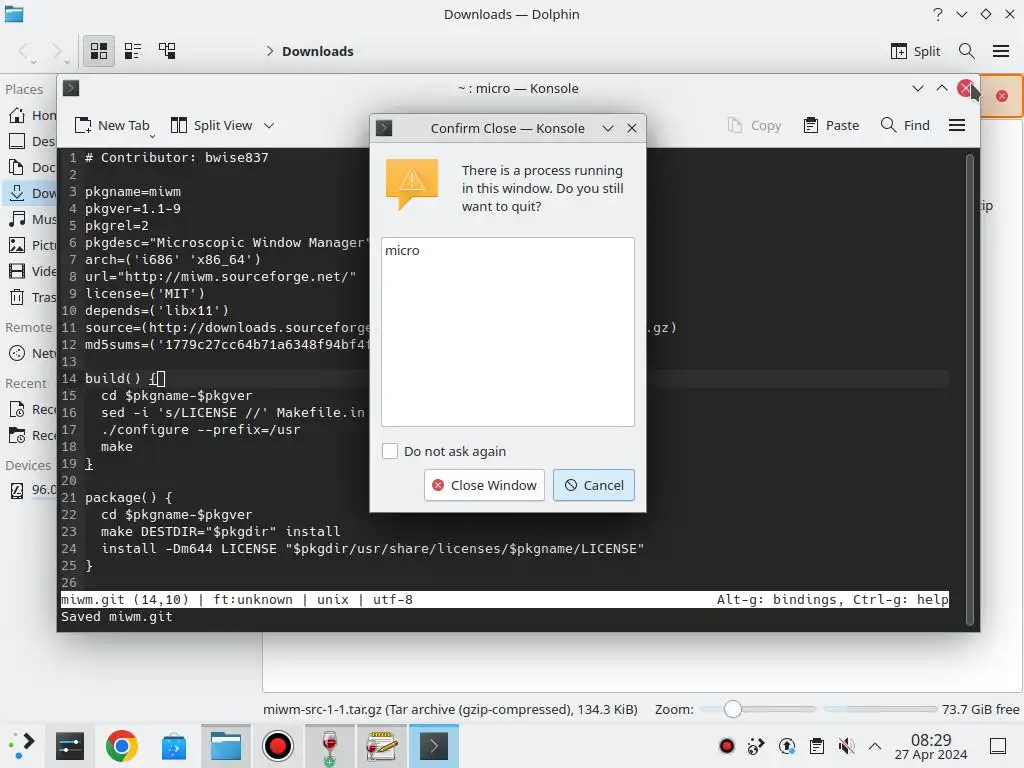Click the Confirm Close dialog minimize chevron
Screen dimensions: 1024x768
pyautogui.click(x=608, y=129)
